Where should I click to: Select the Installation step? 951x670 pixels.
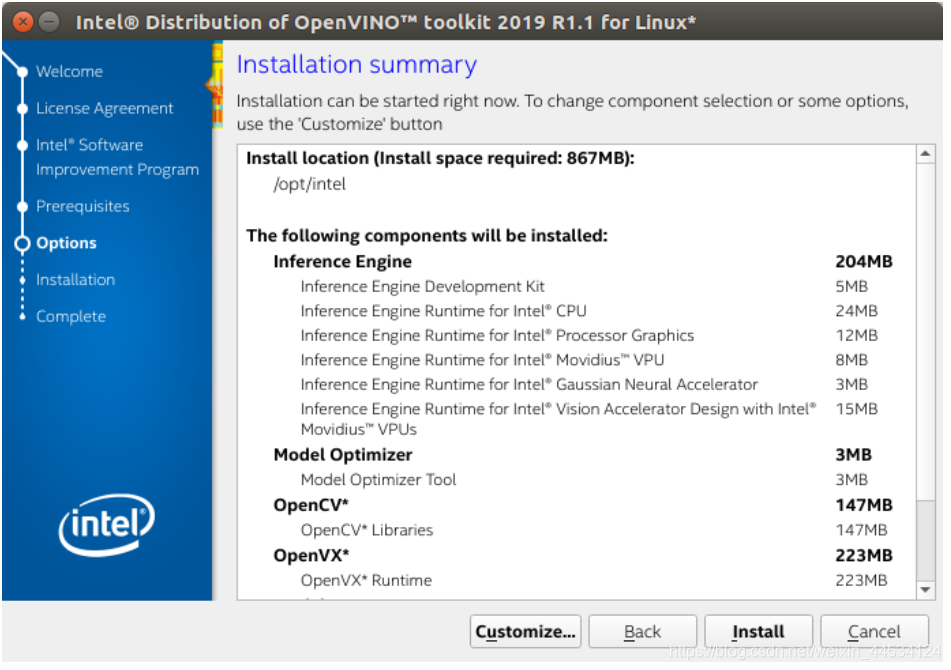[x=76, y=281]
